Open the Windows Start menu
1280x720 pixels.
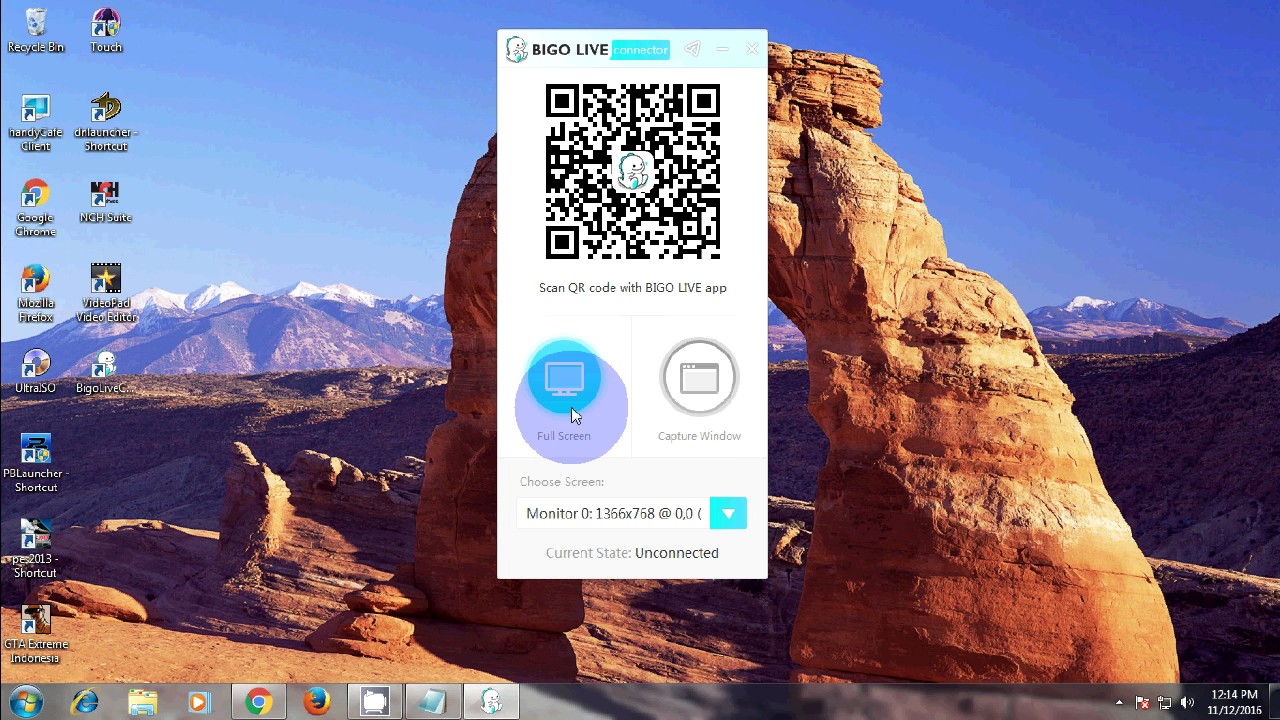tap(27, 702)
